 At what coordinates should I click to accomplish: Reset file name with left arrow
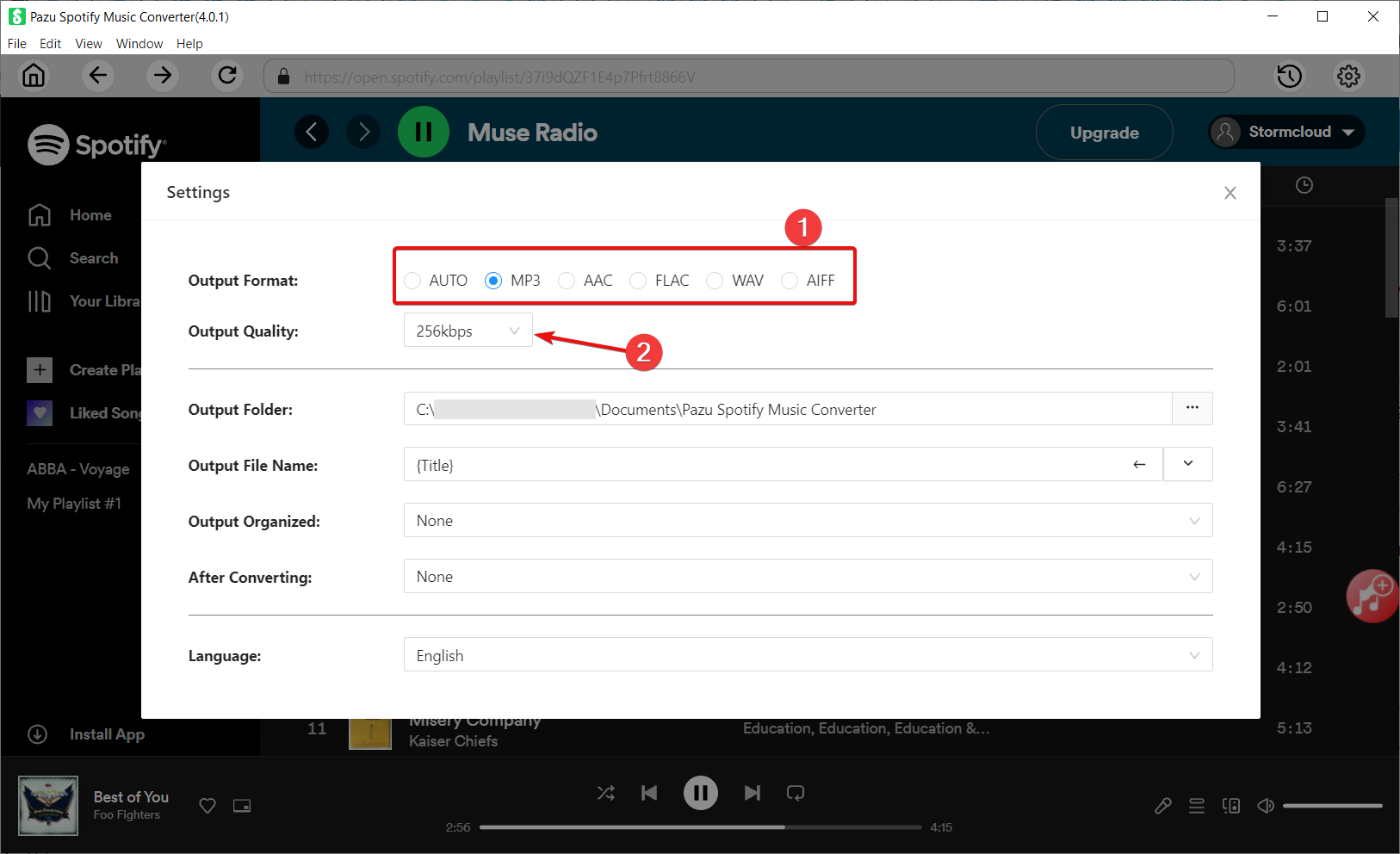pyautogui.click(x=1139, y=464)
